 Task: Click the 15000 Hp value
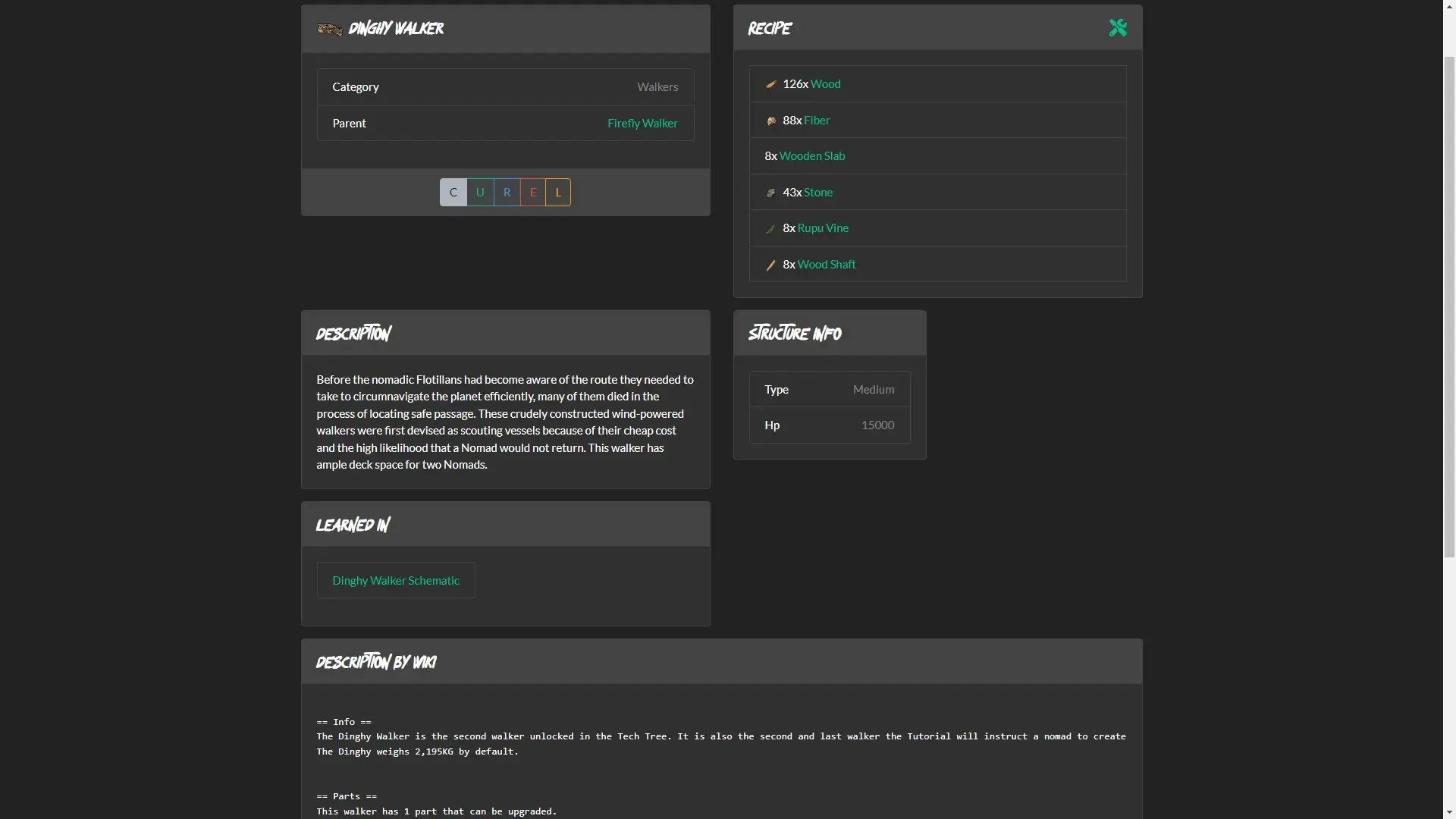pos(877,425)
